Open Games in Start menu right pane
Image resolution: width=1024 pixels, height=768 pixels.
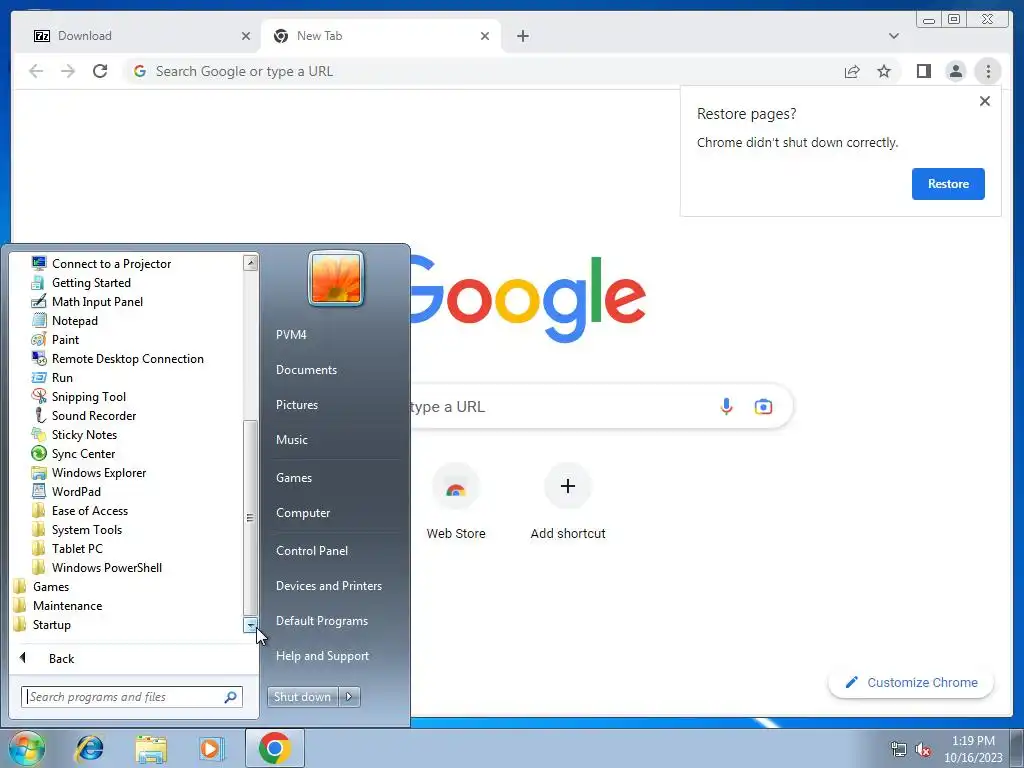click(294, 477)
